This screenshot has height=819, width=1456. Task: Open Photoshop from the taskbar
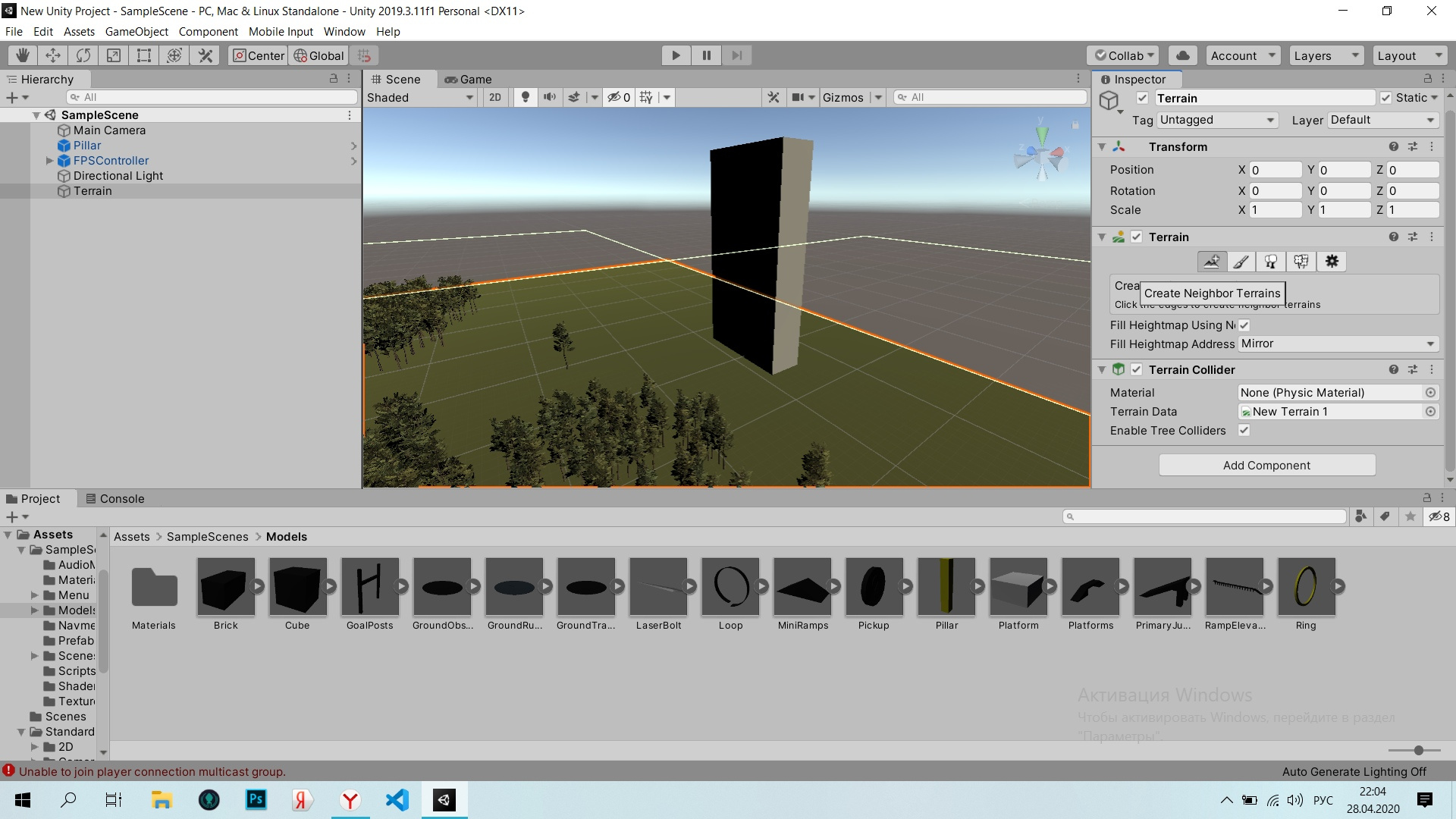pyautogui.click(x=256, y=800)
